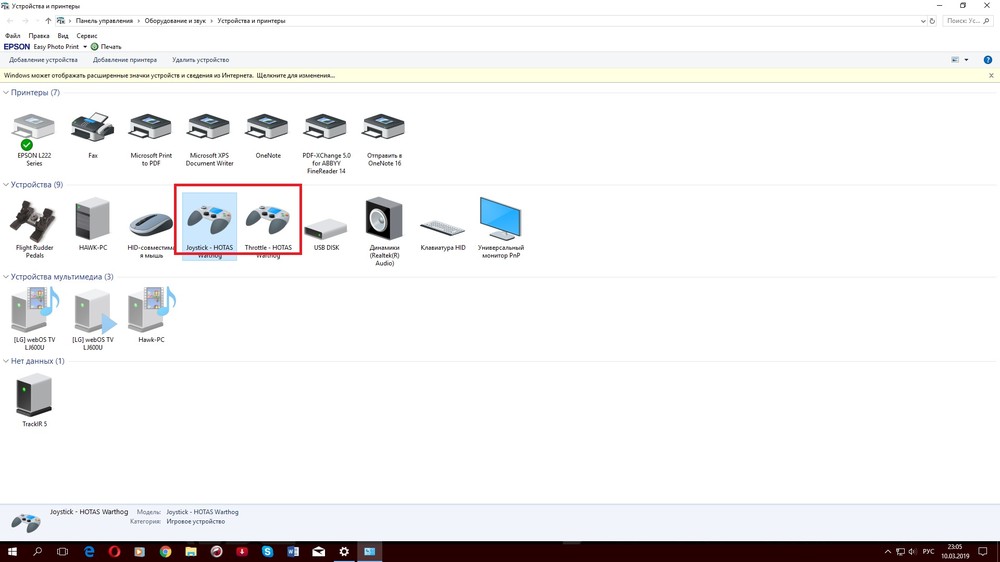Open taskbar search magnifier
This screenshot has width=1000, height=562.
tap(37, 551)
